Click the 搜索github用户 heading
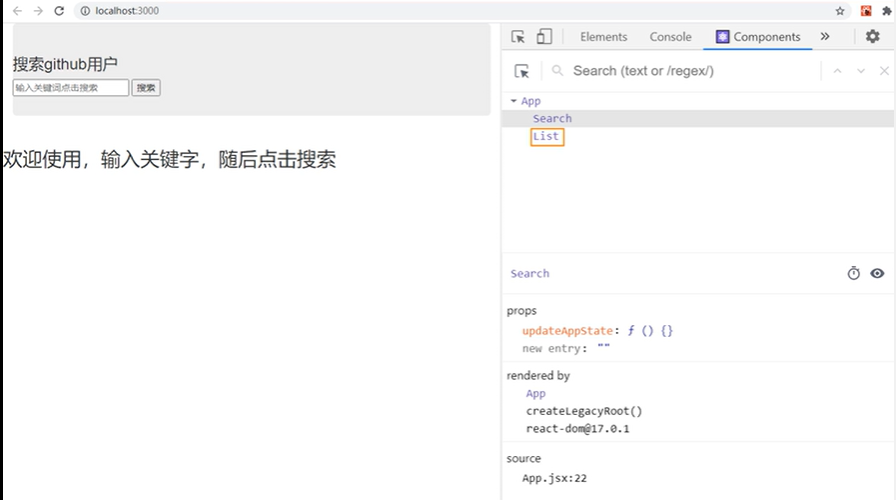This screenshot has height=500, width=896. point(65,64)
